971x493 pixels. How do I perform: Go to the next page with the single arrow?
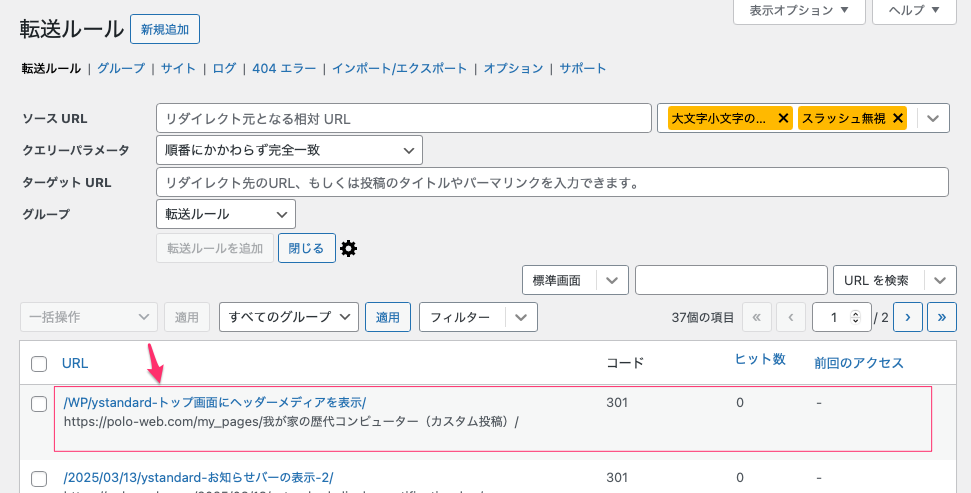click(x=907, y=317)
